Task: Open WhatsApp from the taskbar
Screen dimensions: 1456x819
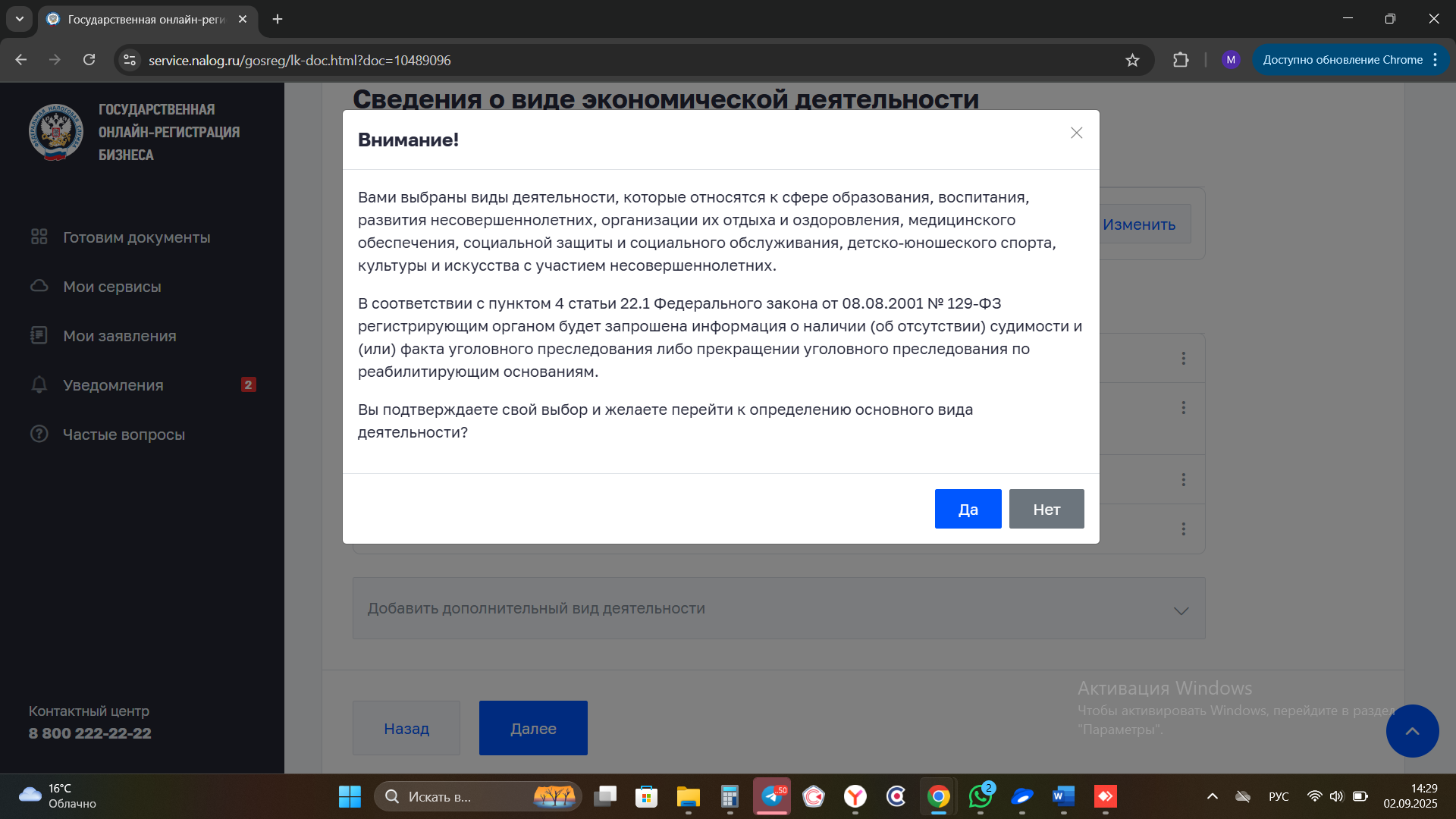Action: click(x=980, y=796)
